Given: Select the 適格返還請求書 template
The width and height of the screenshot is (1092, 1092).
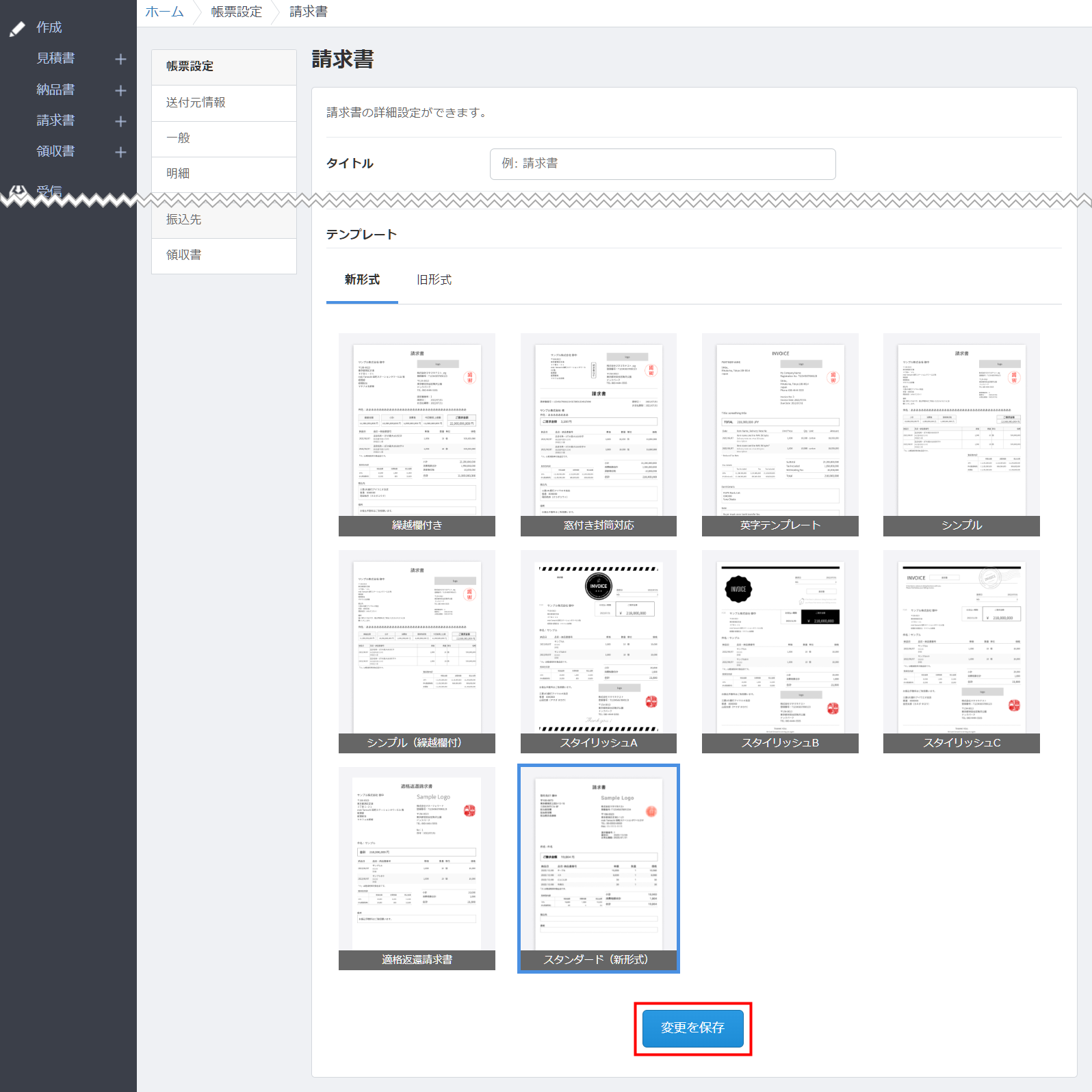Looking at the screenshot, I should (x=417, y=868).
